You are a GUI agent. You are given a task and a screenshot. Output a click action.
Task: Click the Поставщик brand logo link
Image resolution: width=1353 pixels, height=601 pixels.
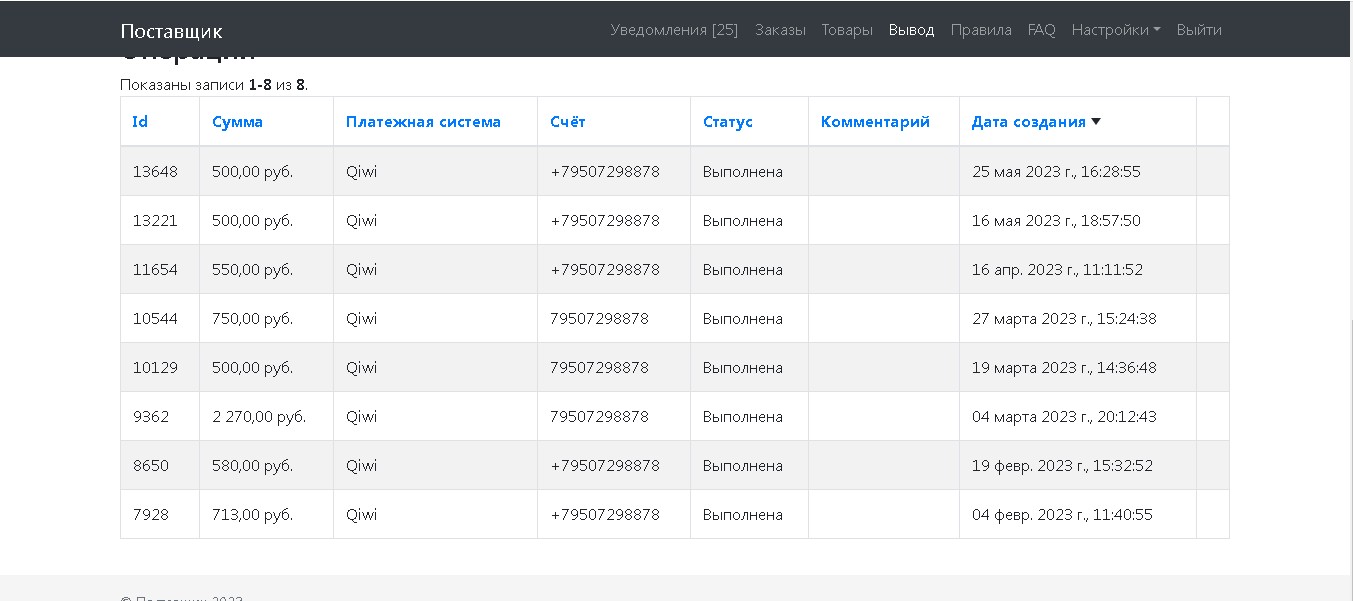171,31
